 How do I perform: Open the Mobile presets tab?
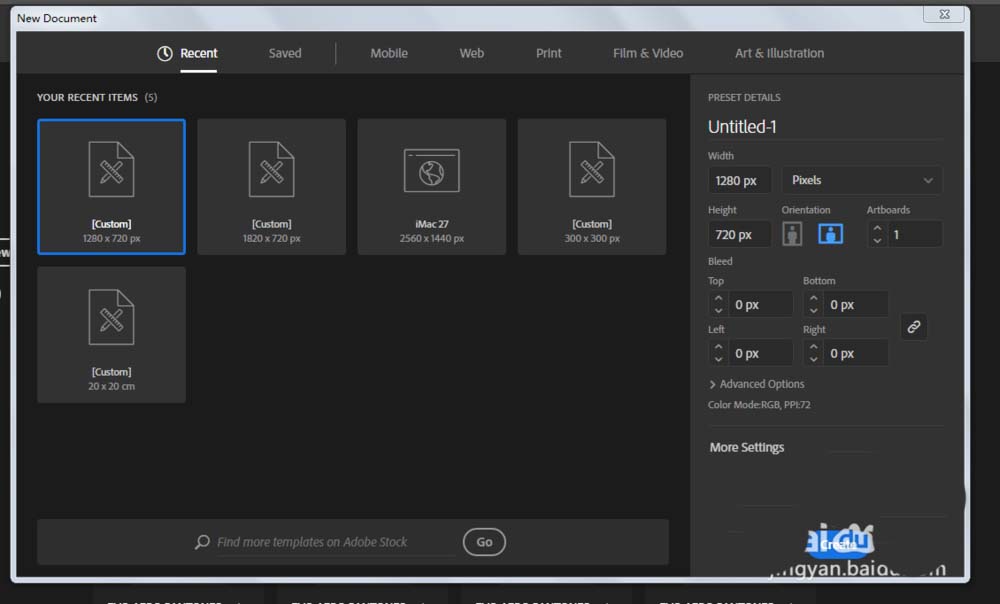coord(388,54)
